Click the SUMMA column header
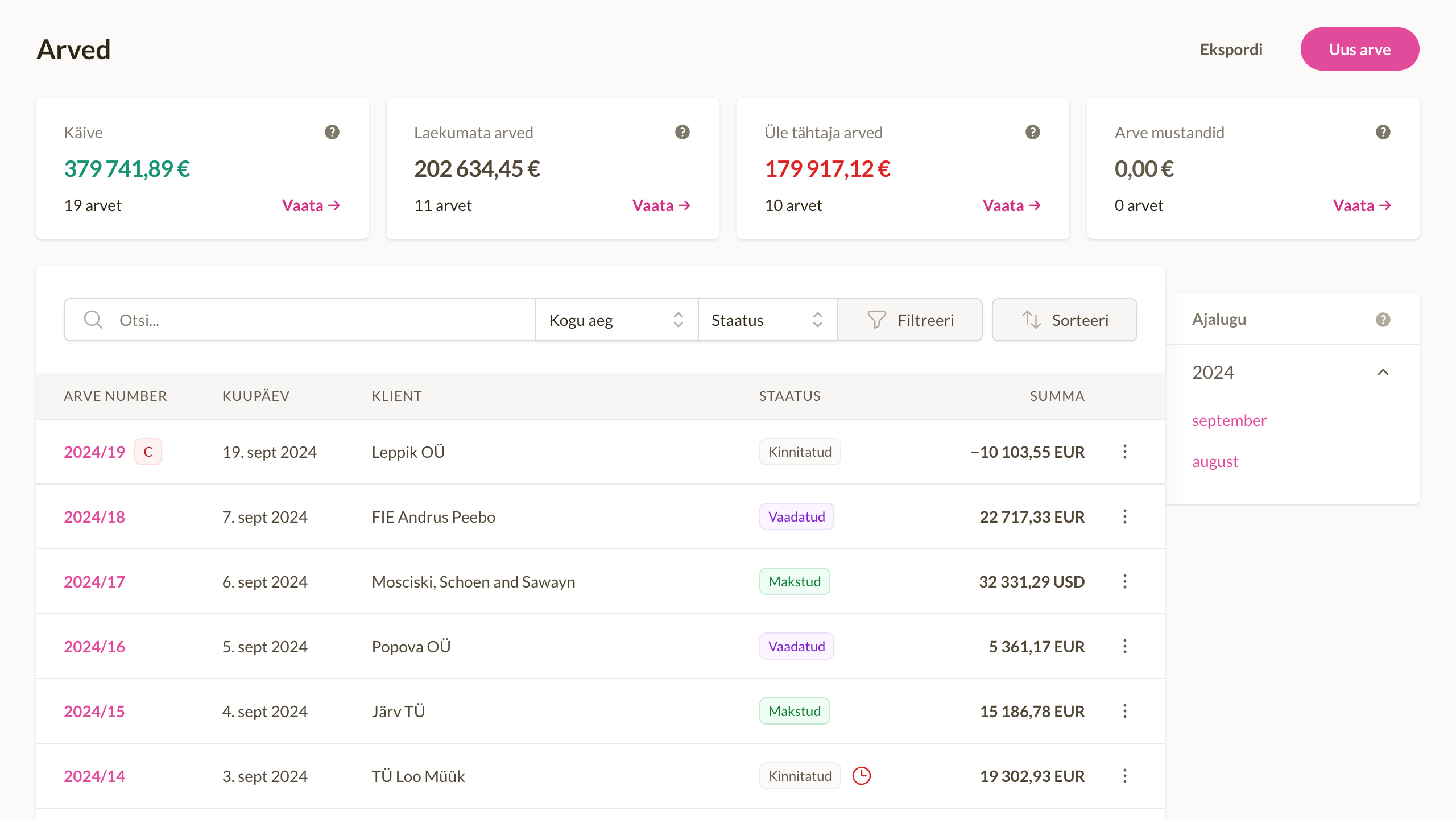Viewport: 1456px width, 819px height. 1057,396
